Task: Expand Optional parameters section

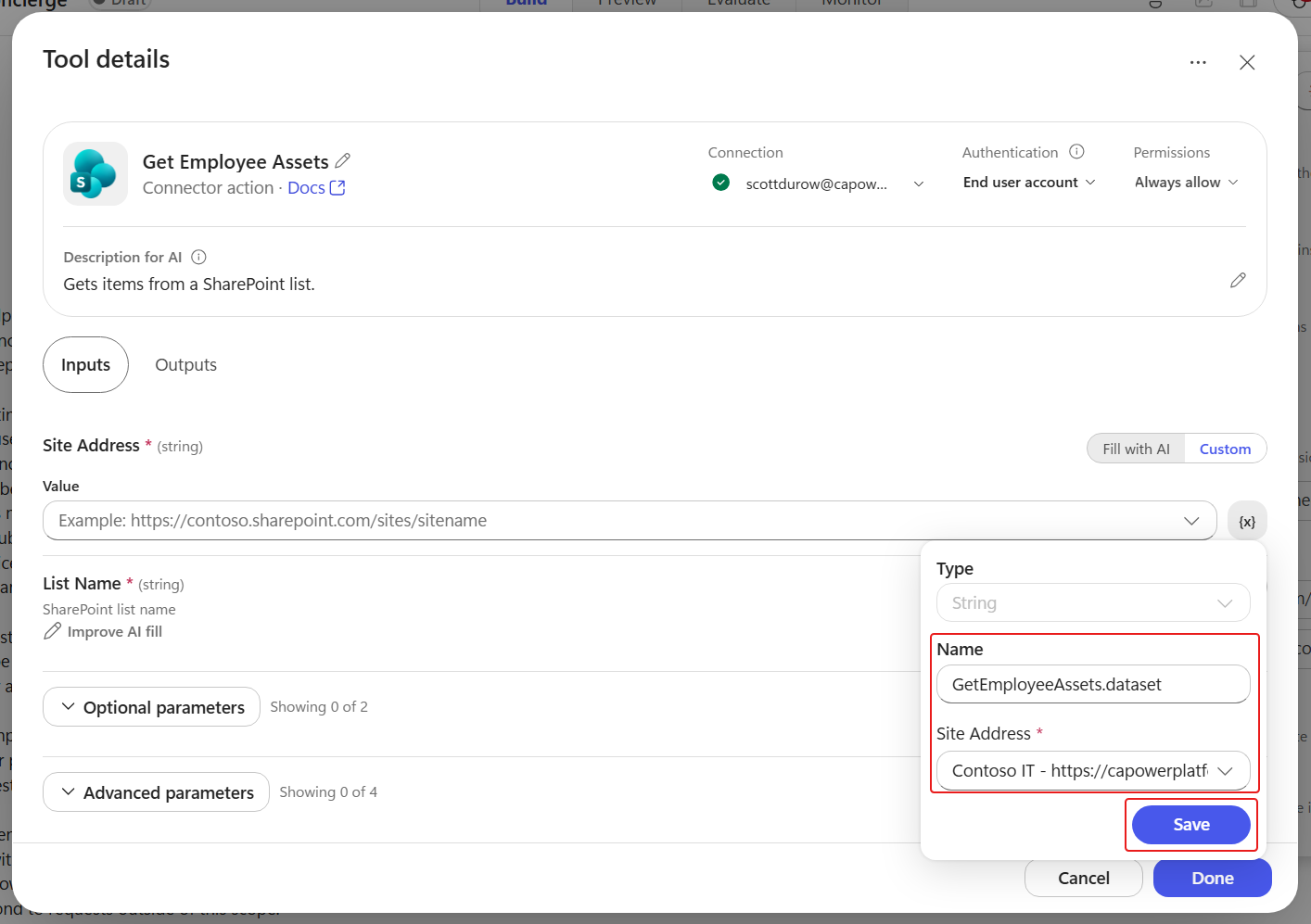Action: (x=151, y=707)
